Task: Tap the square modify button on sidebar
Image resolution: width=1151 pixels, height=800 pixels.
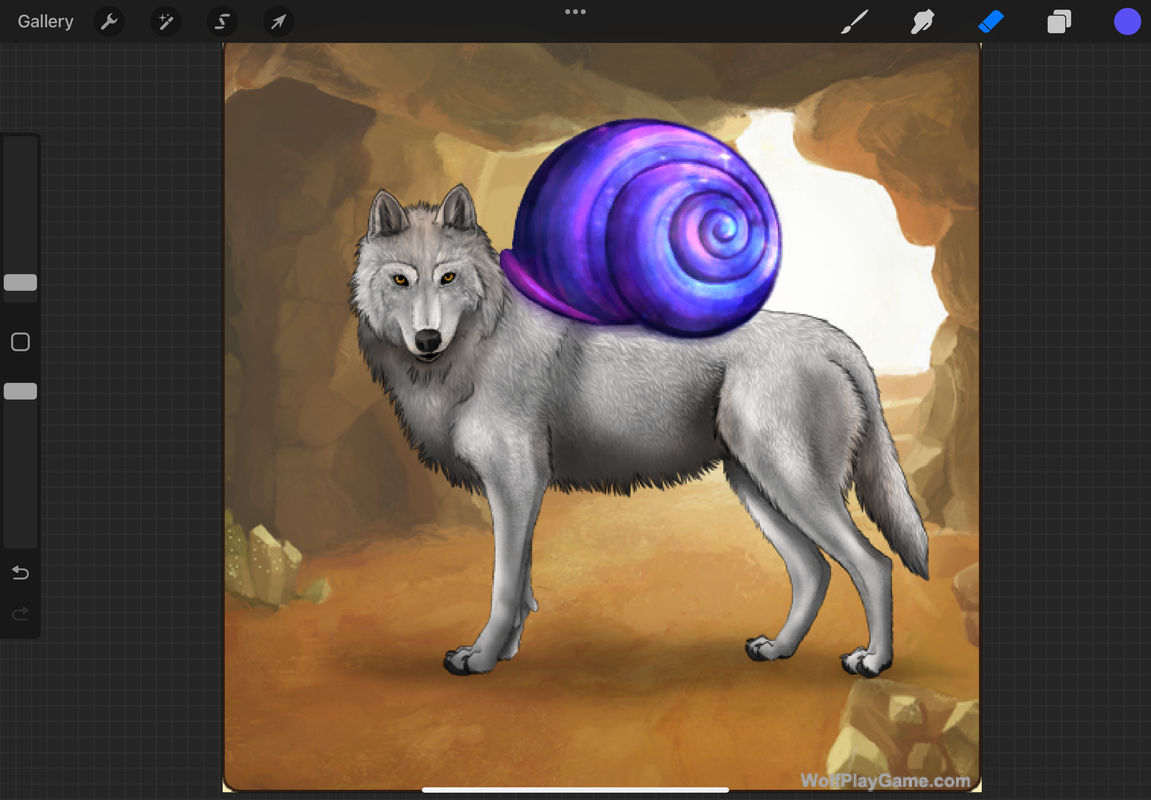Action: [x=21, y=341]
